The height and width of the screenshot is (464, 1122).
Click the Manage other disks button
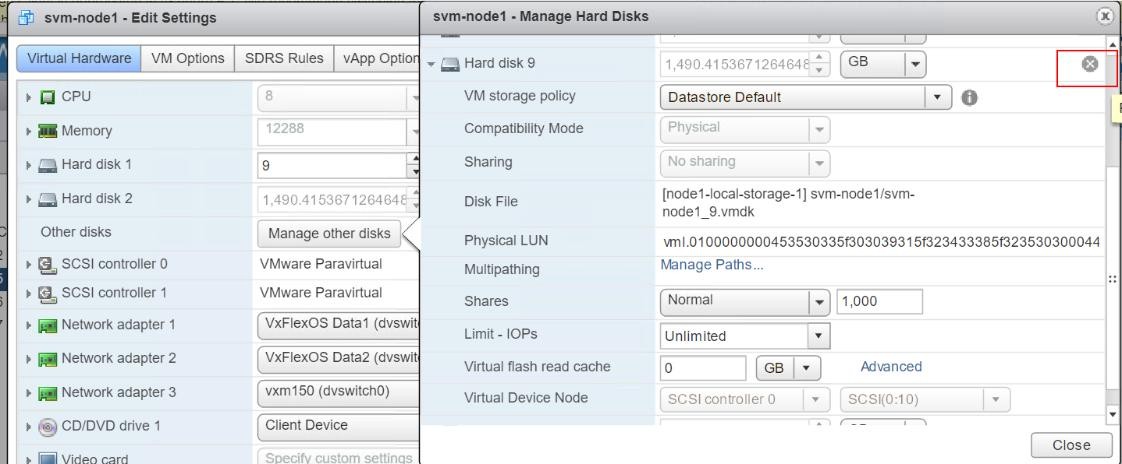coord(328,233)
